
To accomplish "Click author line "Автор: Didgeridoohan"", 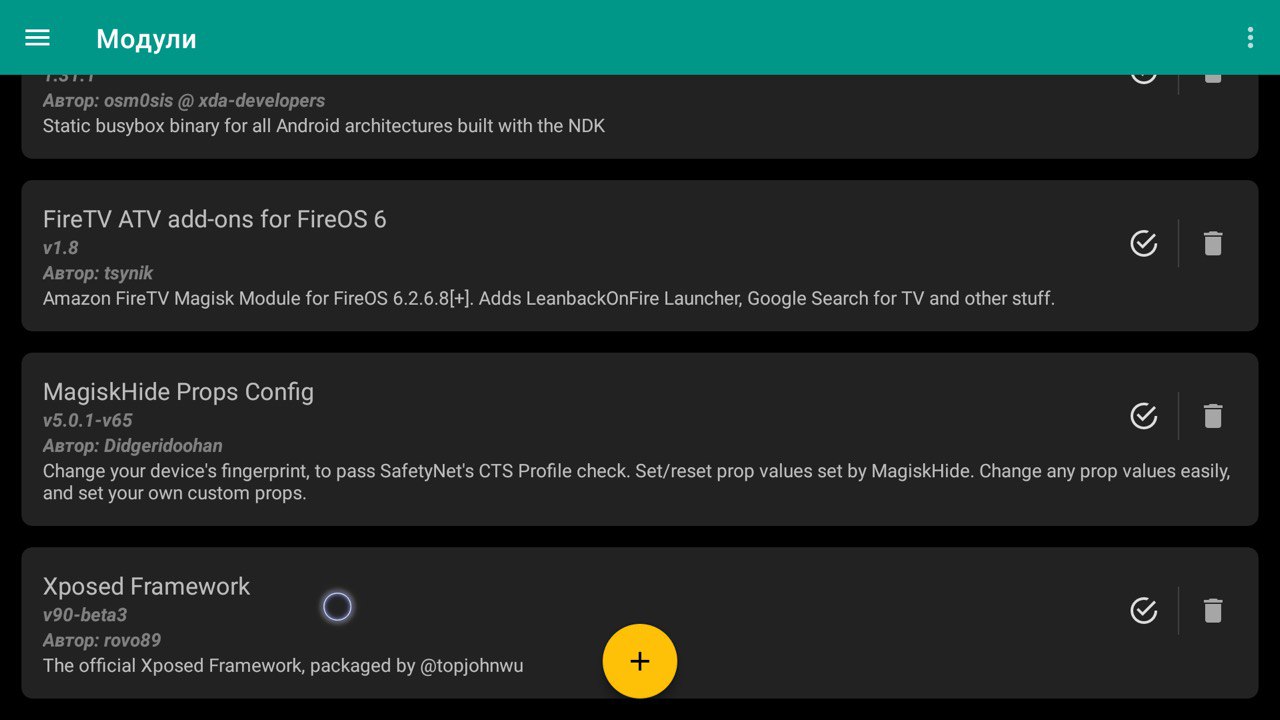I will tap(132, 446).
